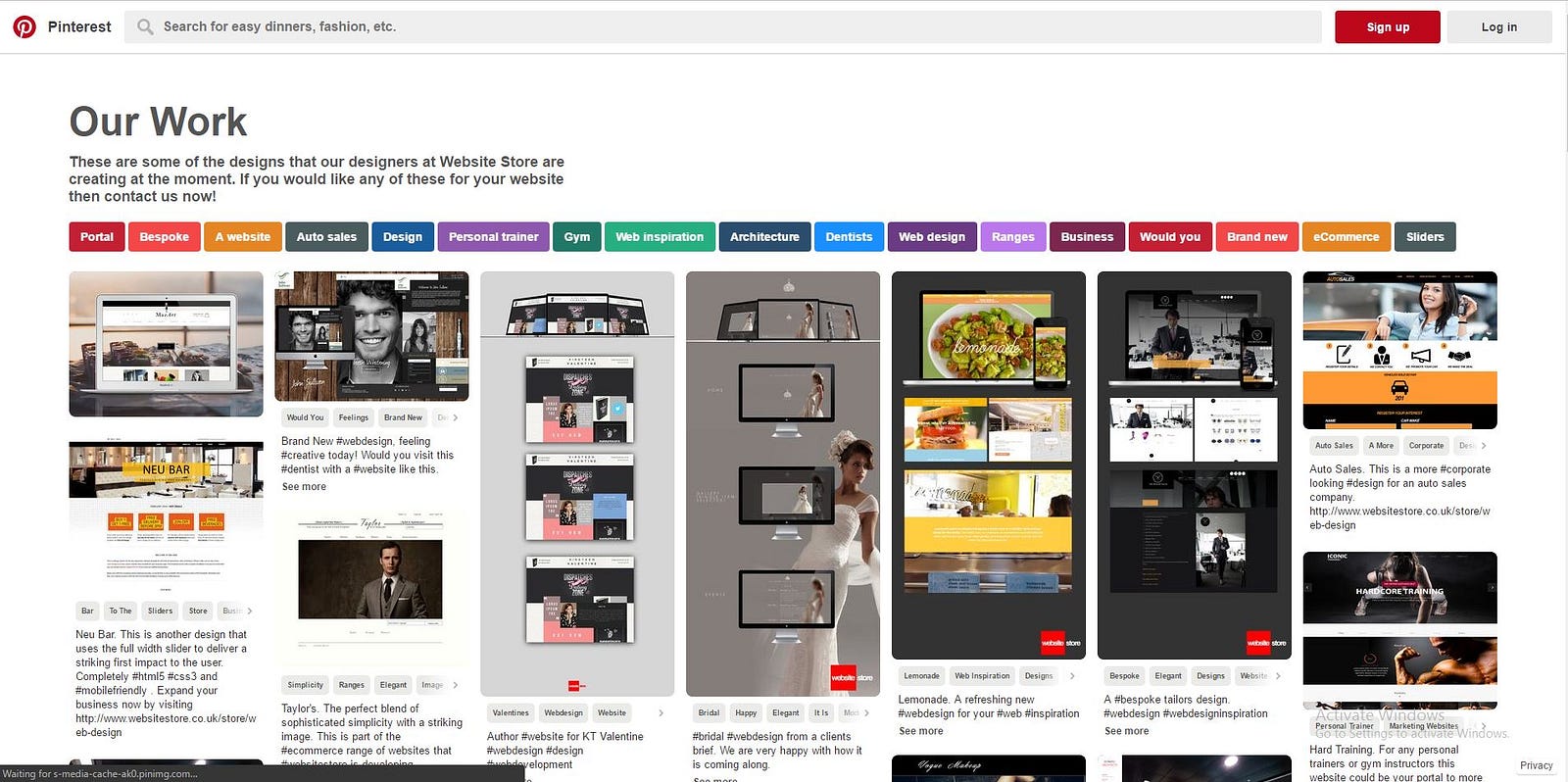The image size is (1568, 782).
Task: Open the Taylor's suit website pin image
Action: (x=371, y=588)
